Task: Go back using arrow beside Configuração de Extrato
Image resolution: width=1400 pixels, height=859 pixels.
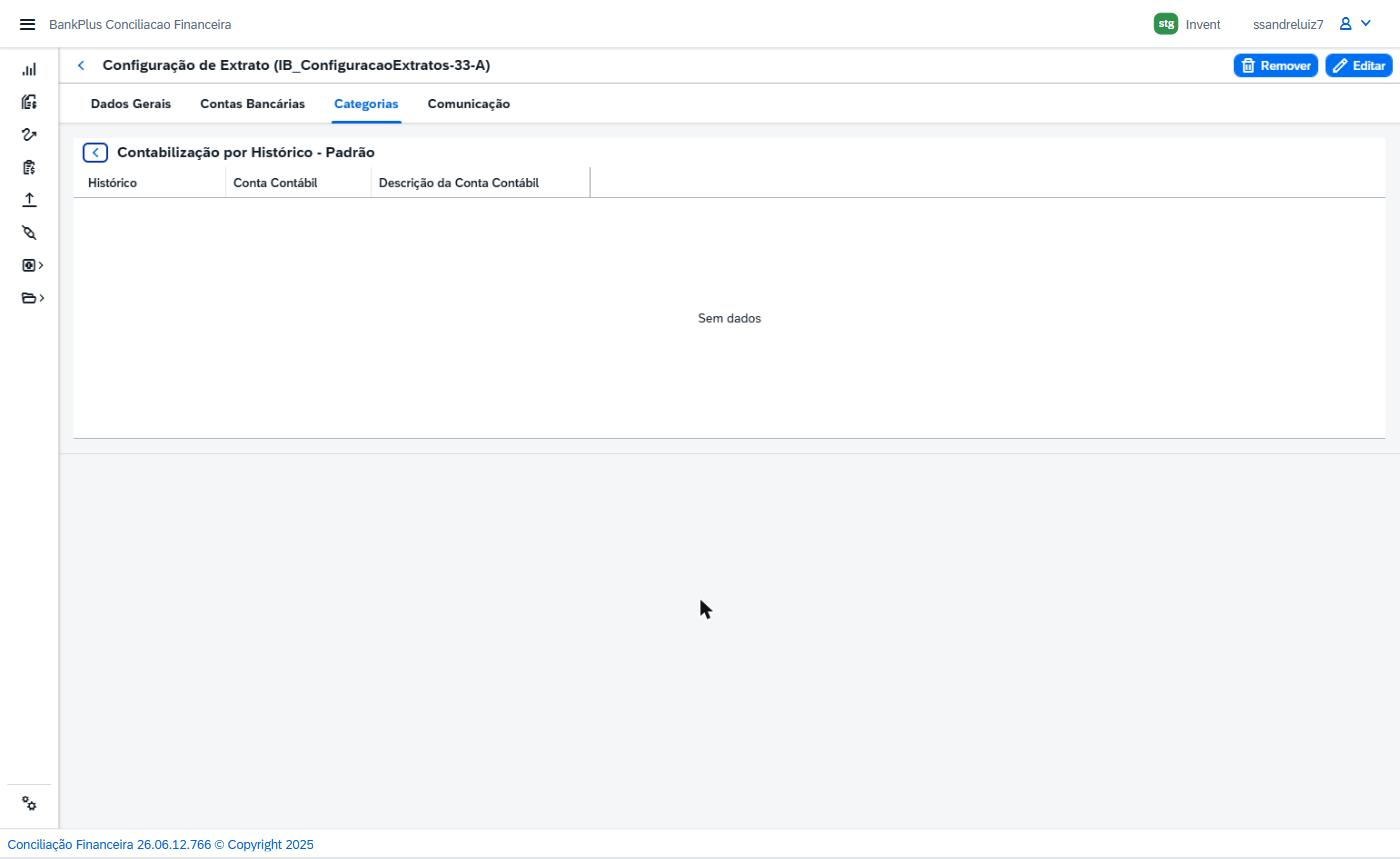Action: (x=81, y=65)
